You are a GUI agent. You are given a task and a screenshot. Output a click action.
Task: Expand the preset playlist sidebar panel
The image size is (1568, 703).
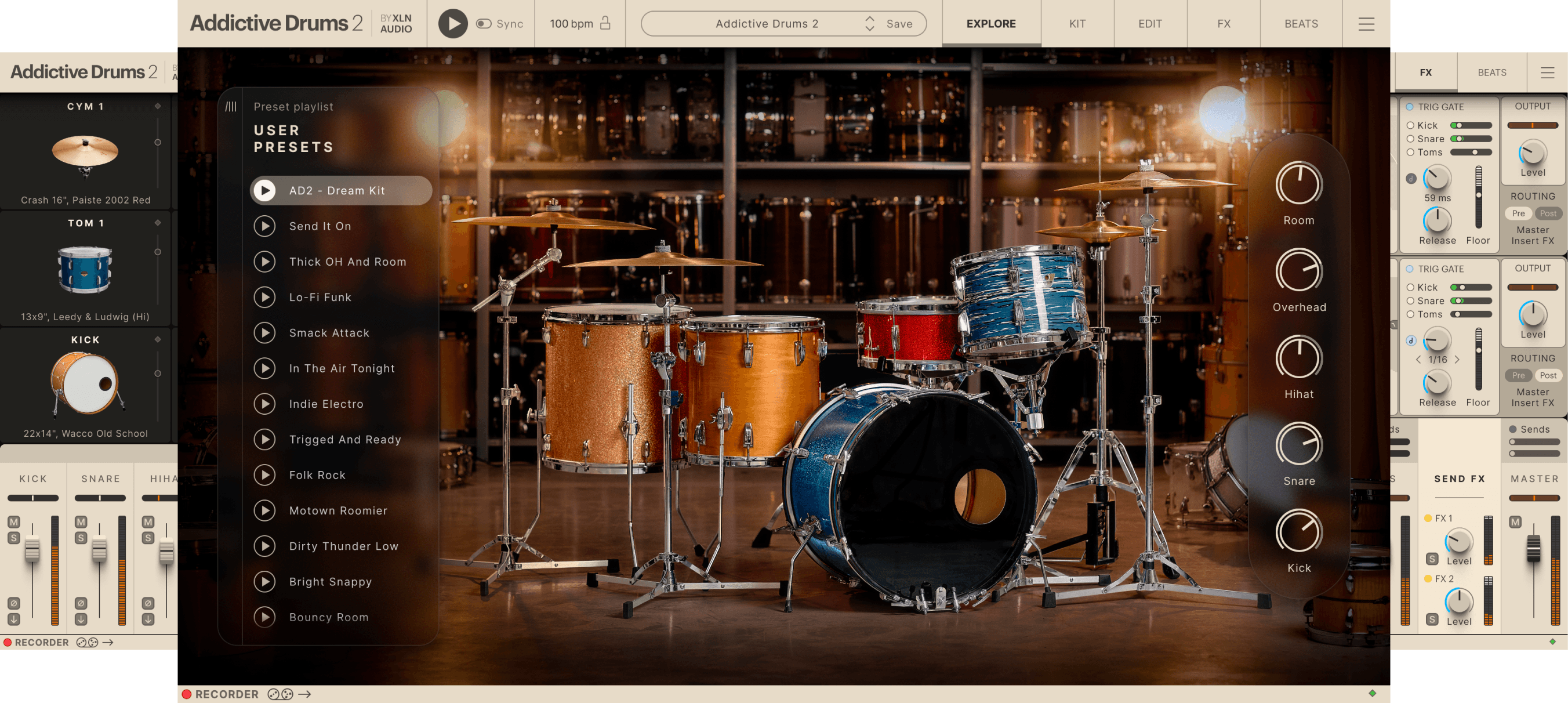coord(231,106)
